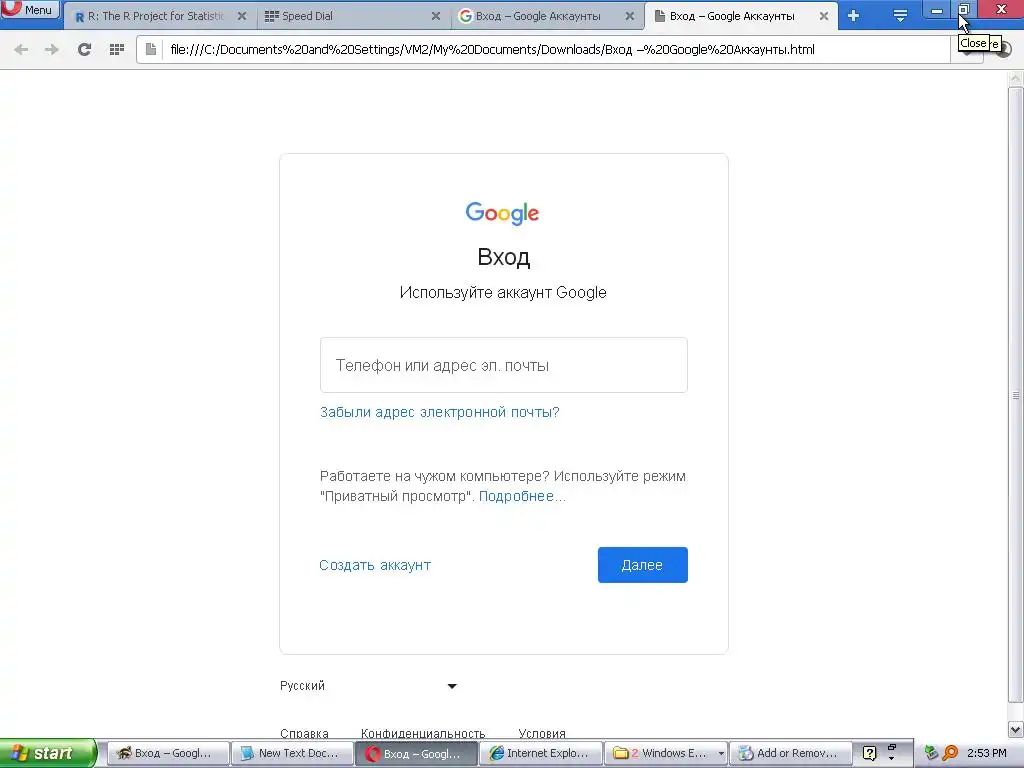This screenshot has height=768, width=1024.
Task: Switch to New Text Doc taskbar item
Action: click(292, 753)
